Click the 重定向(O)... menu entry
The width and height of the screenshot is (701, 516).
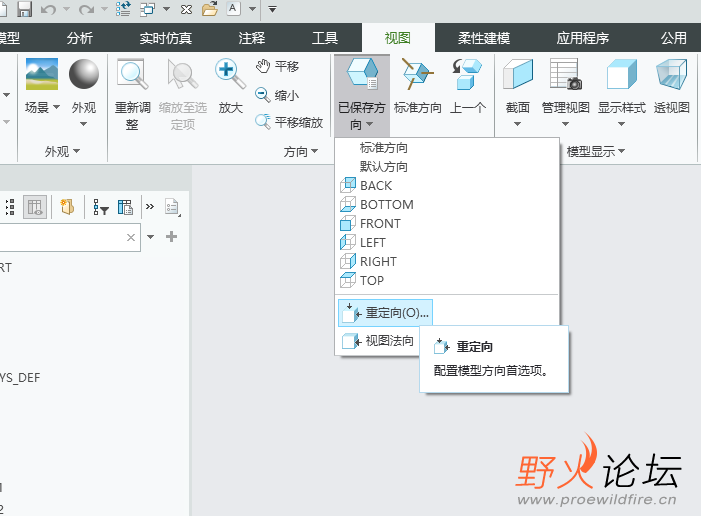[x=385, y=313]
